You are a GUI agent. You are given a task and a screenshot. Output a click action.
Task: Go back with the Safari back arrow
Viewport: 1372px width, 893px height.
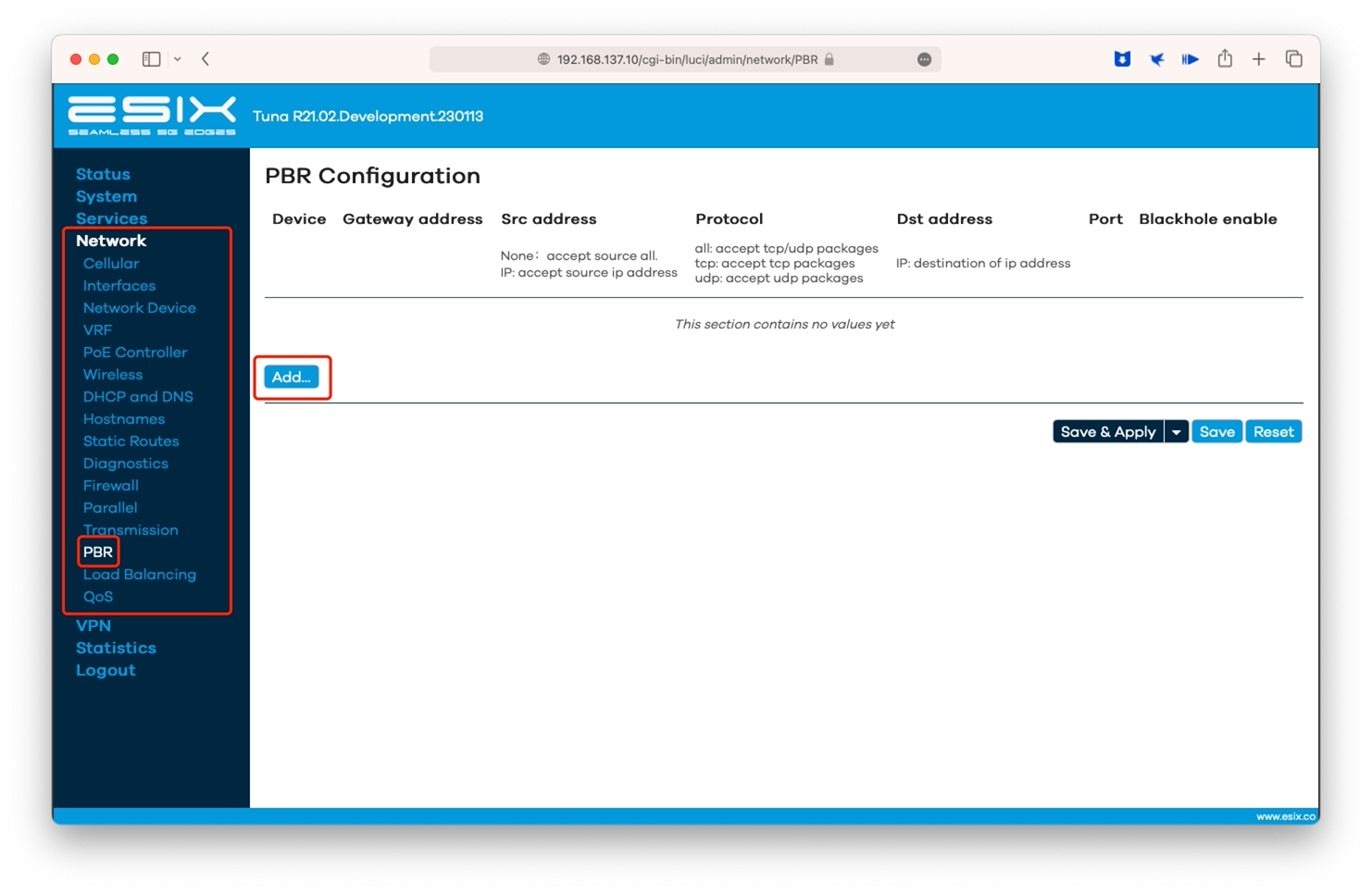[206, 59]
